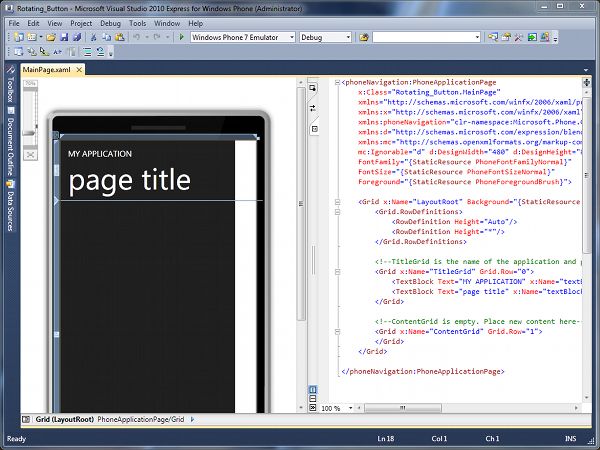This screenshot has height=450, width=600.
Task: Click the Fit All button below the zoom slider
Action: (x=30, y=155)
